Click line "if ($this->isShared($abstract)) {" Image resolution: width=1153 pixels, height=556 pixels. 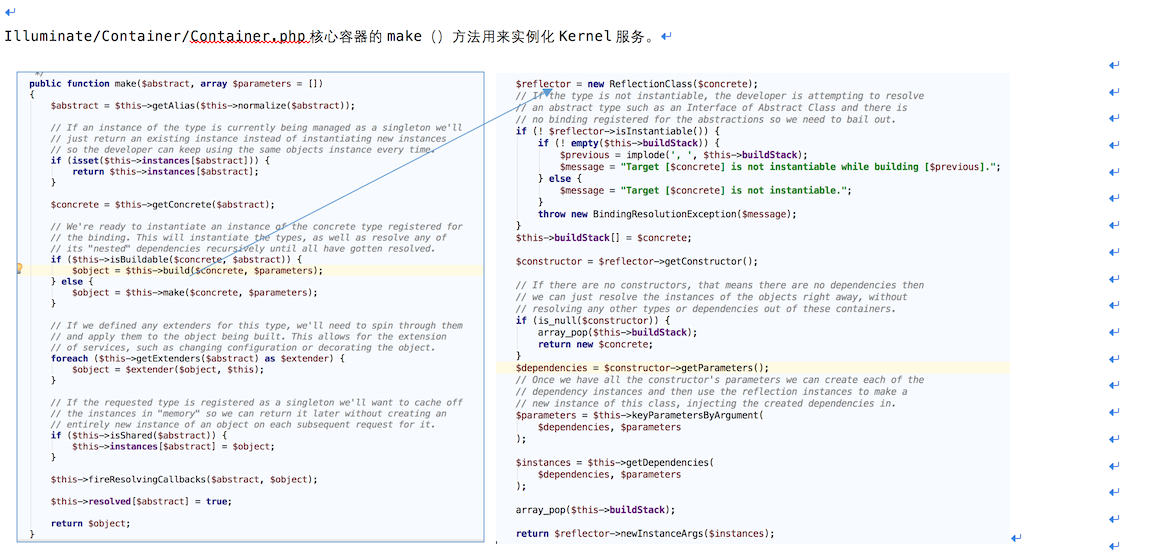(139, 435)
